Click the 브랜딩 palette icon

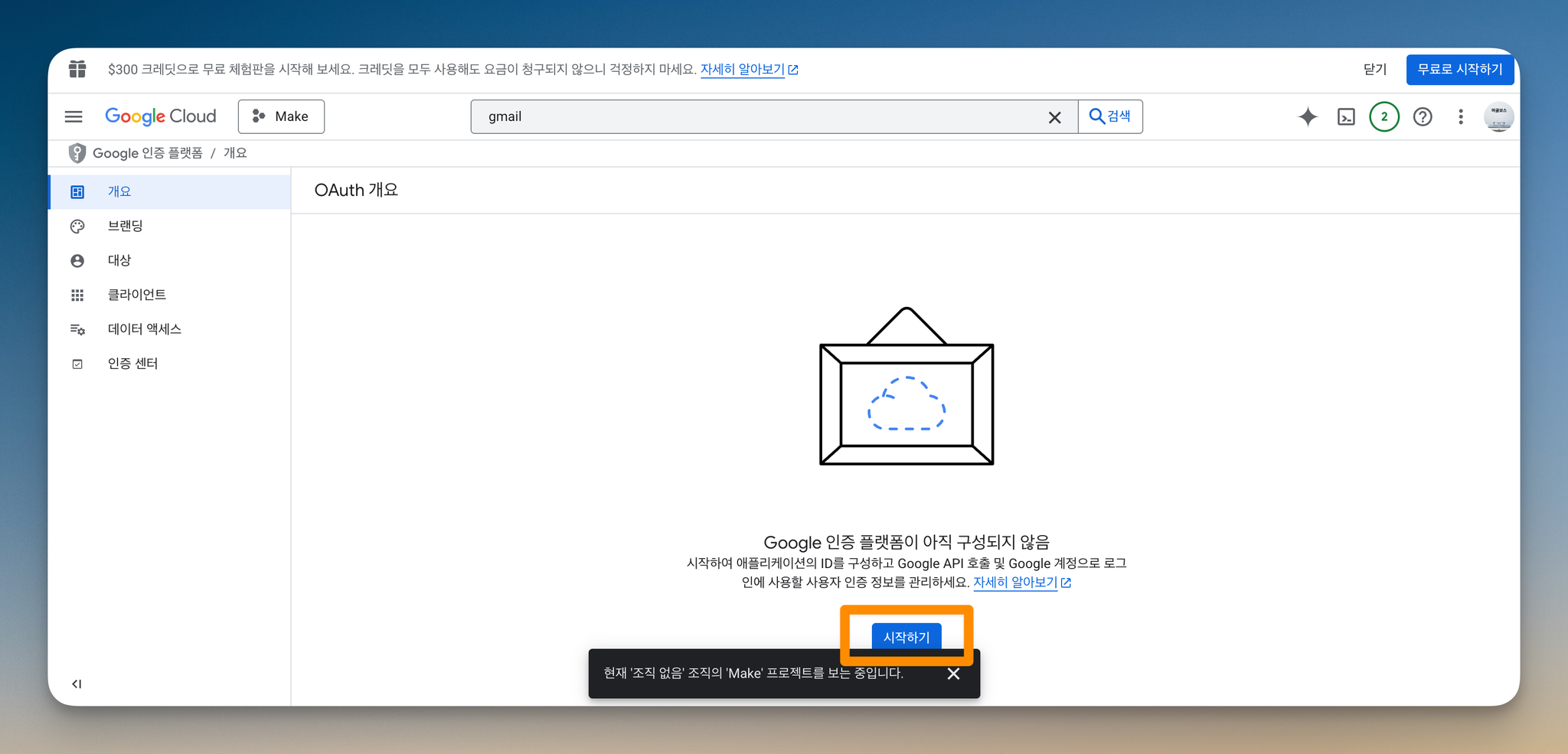77,227
